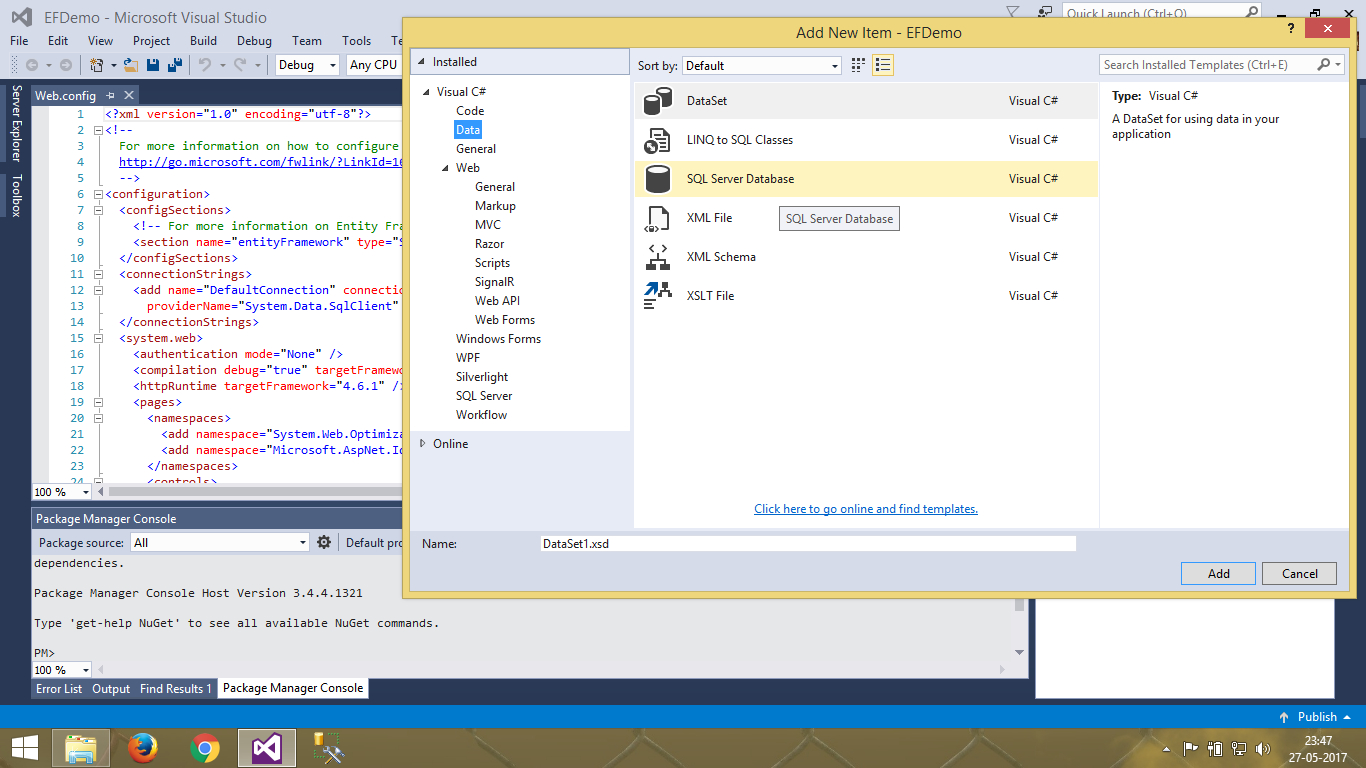Open the Debug configuration dropdown
This screenshot has height=768, width=1366.
tap(308, 65)
